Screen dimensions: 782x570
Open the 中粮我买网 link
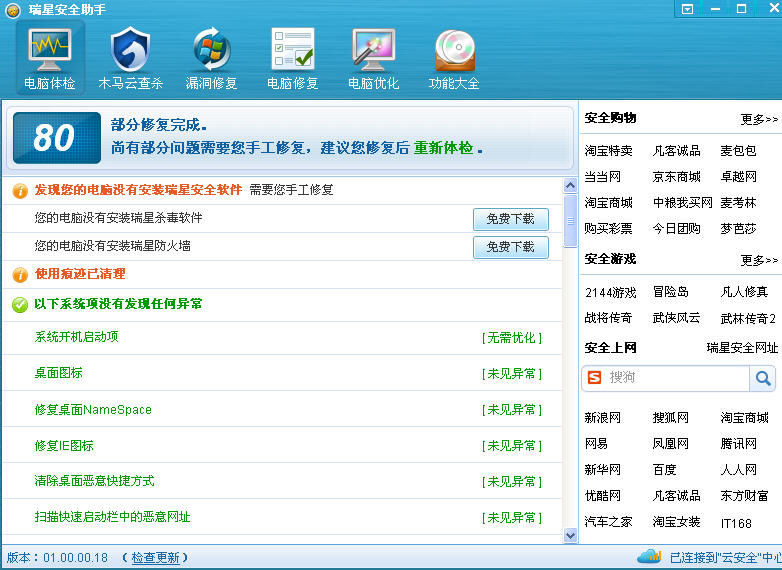682,203
